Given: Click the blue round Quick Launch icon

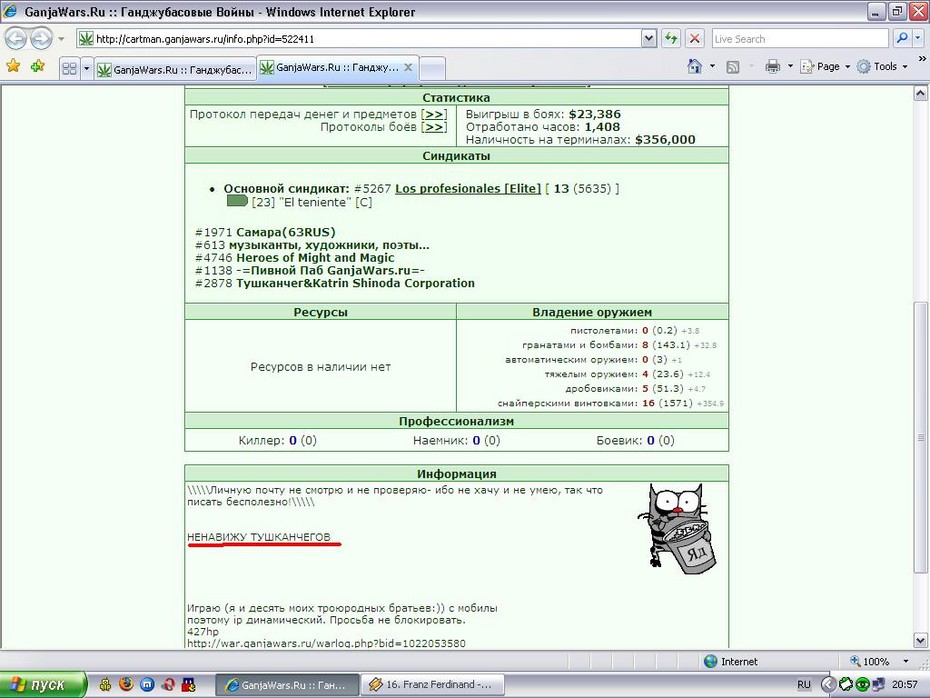Looking at the screenshot, I should coord(147,685).
